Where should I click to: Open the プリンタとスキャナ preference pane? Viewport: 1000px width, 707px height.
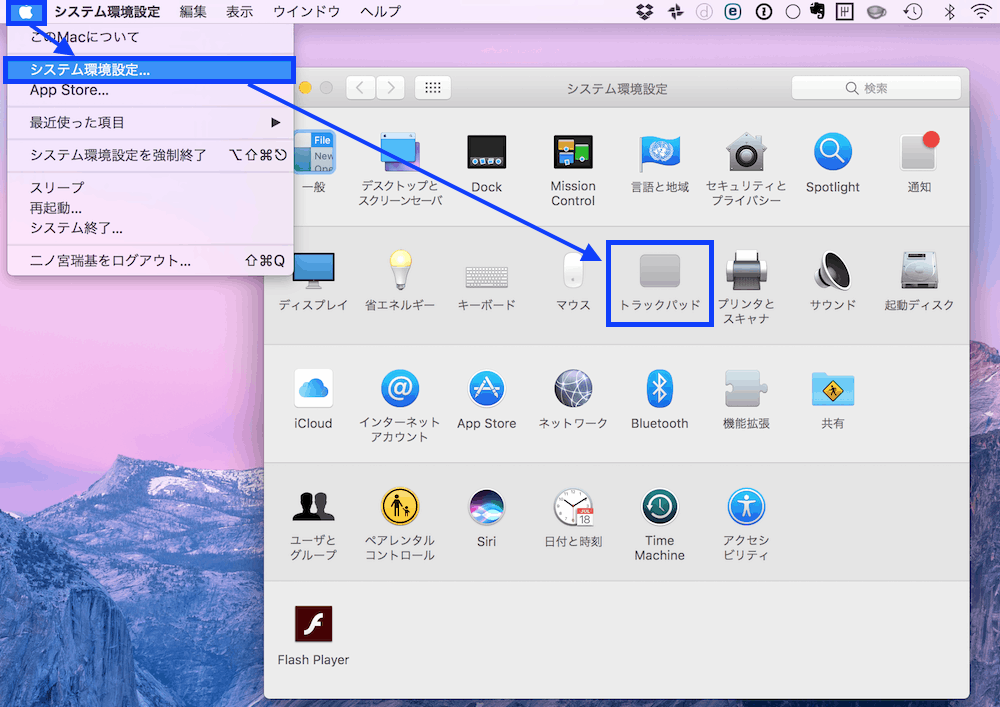(746, 287)
